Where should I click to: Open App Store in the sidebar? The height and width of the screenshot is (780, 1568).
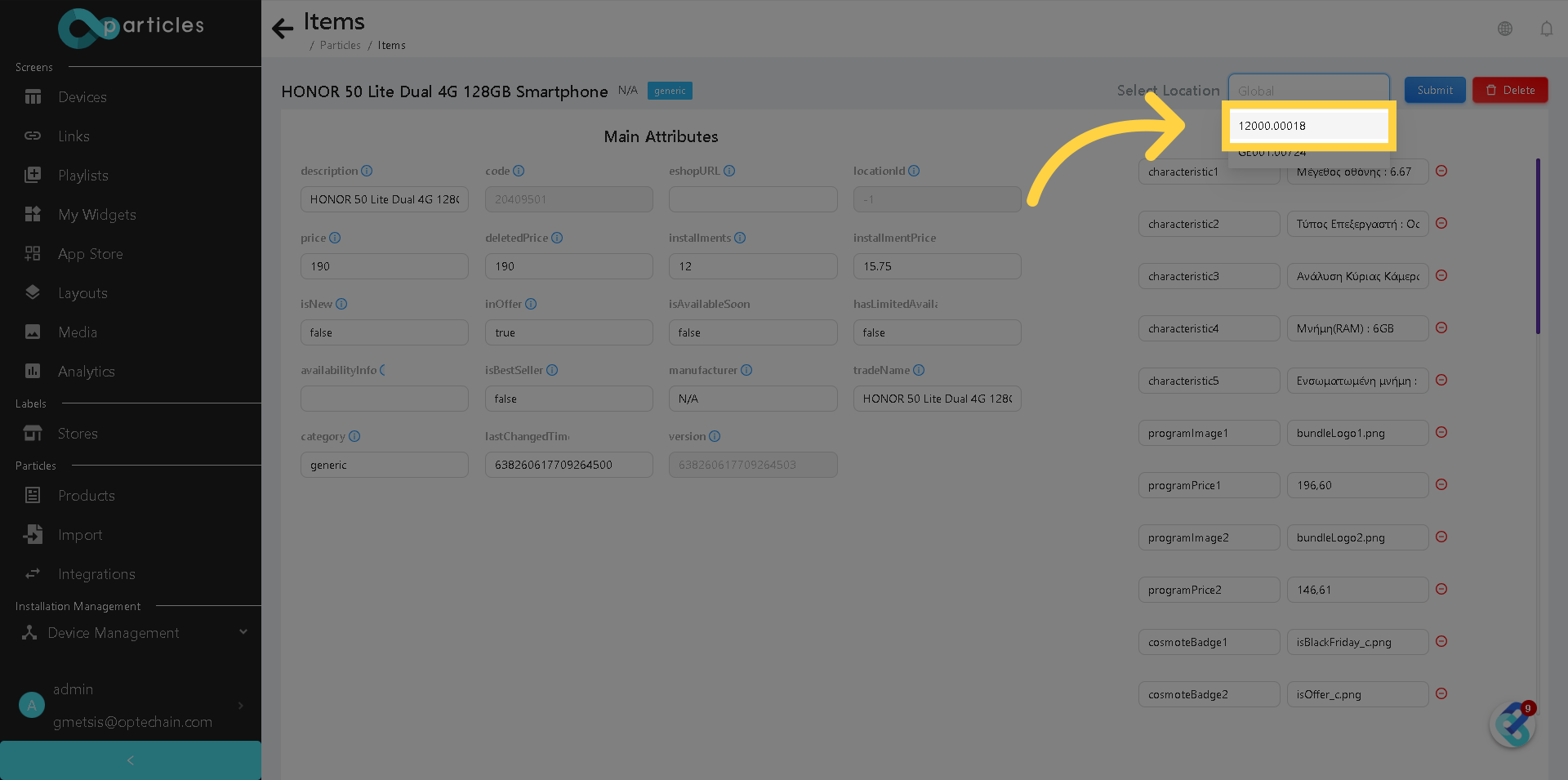(90, 254)
